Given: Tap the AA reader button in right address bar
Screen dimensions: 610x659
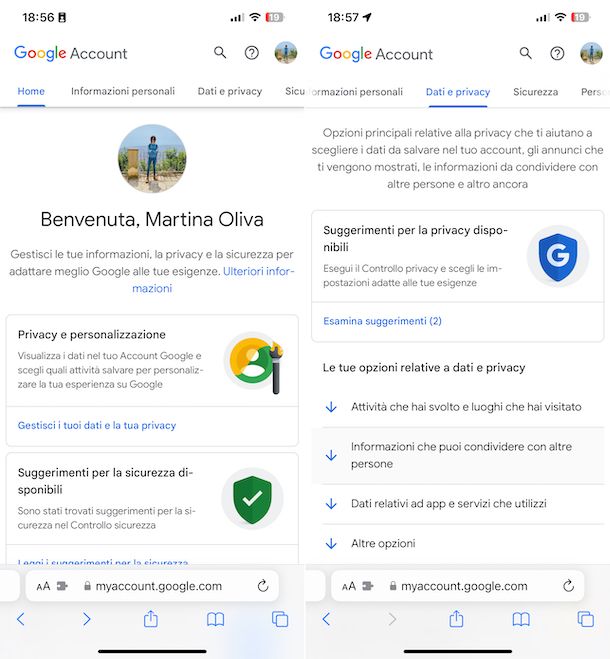Looking at the screenshot, I should (349, 586).
